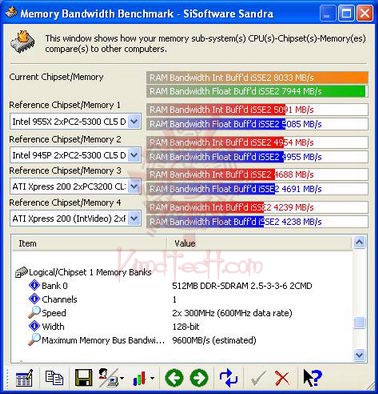
Task: Click the context help cursor icon
Action: pos(312,378)
